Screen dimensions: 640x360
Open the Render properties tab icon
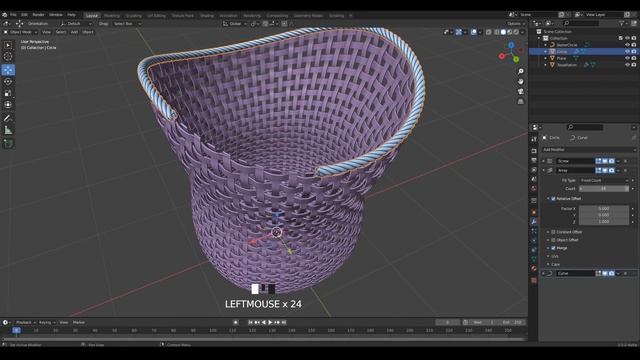pos(534,151)
